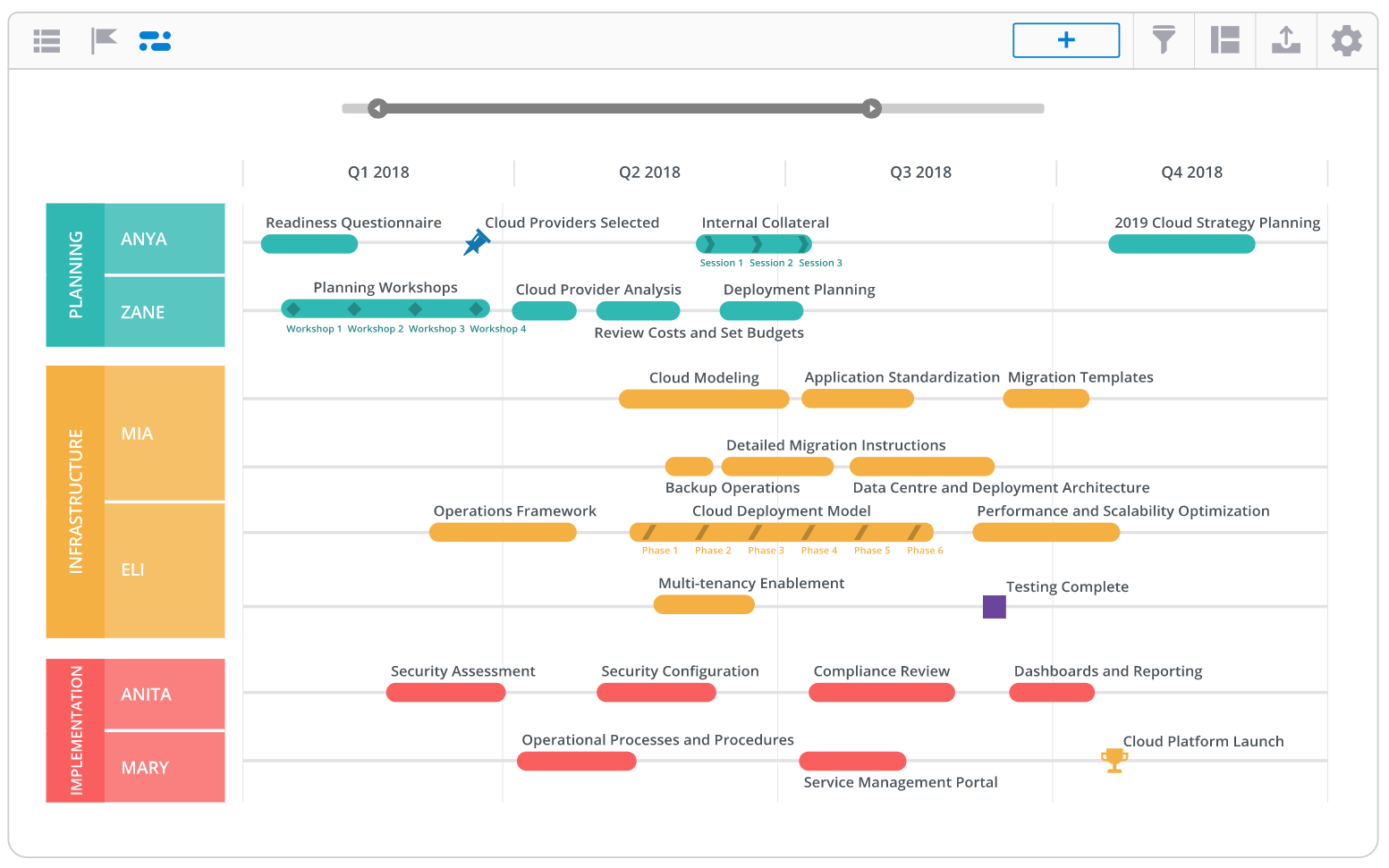Screen dimensions: 1389x868
Task: Click the pin icon at Cloud Providers Selected
Action: pyautogui.click(x=477, y=242)
